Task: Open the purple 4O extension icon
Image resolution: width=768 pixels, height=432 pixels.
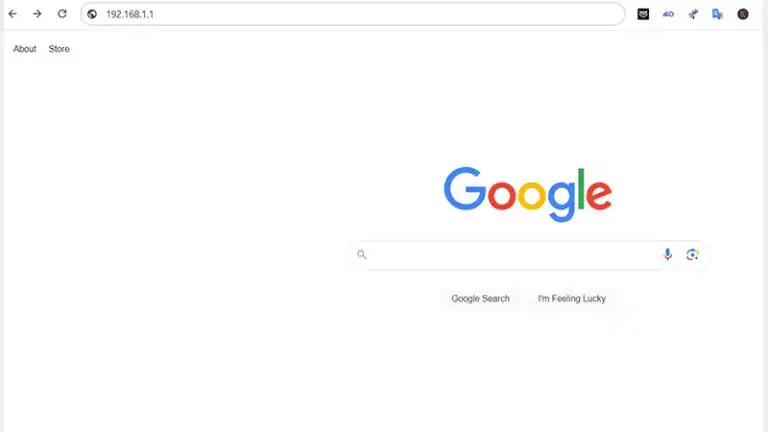Action: [x=668, y=14]
